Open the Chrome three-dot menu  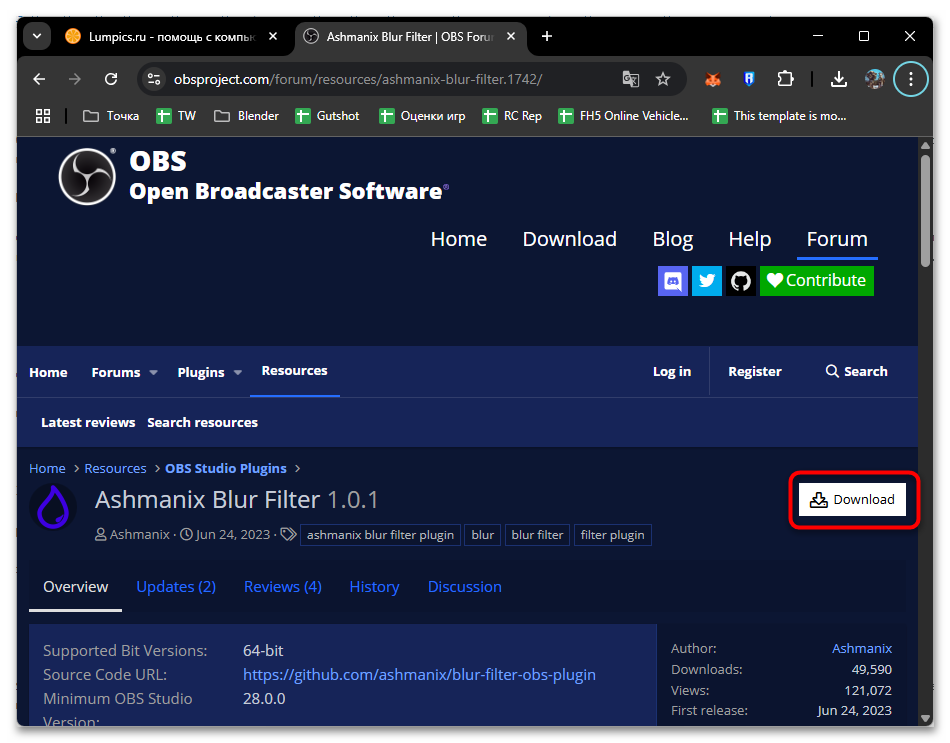tap(910, 79)
